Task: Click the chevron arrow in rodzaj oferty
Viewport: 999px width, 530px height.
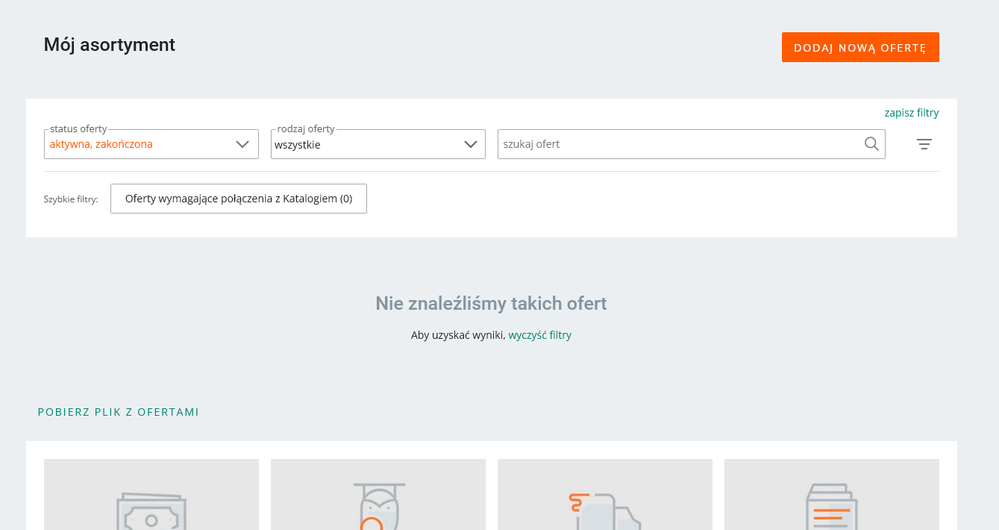Action: [470, 144]
